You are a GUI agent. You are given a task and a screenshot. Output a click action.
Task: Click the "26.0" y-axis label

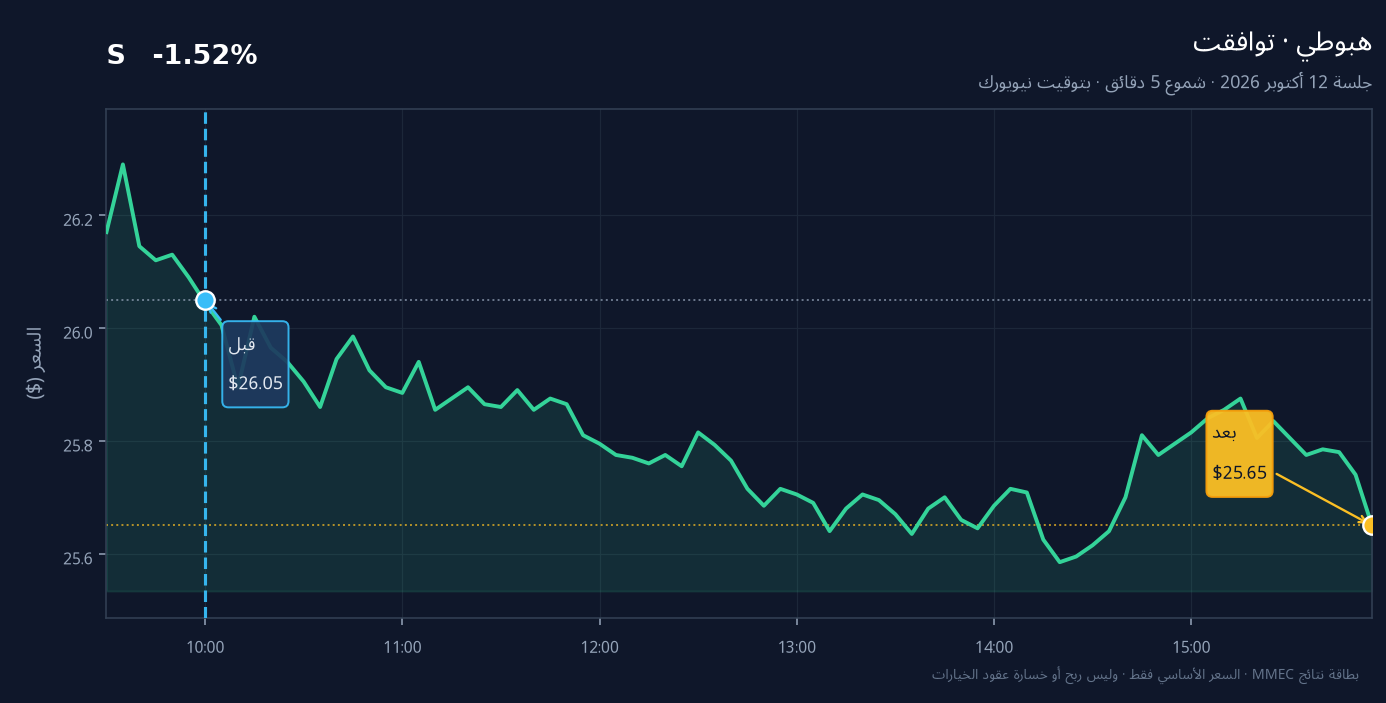pyautogui.click(x=78, y=331)
